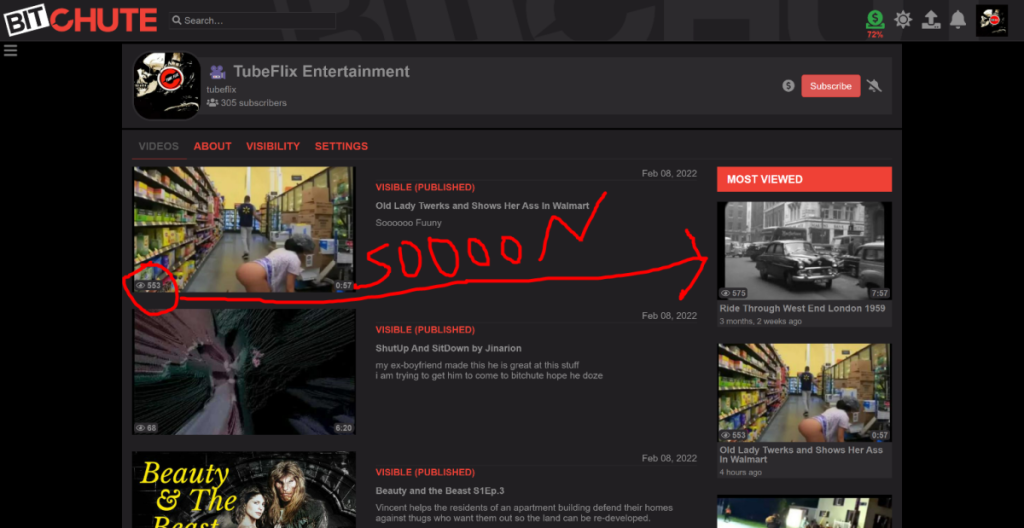Switch to the ABOUT tab
Viewport: 1024px width, 528px height.
click(x=212, y=146)
